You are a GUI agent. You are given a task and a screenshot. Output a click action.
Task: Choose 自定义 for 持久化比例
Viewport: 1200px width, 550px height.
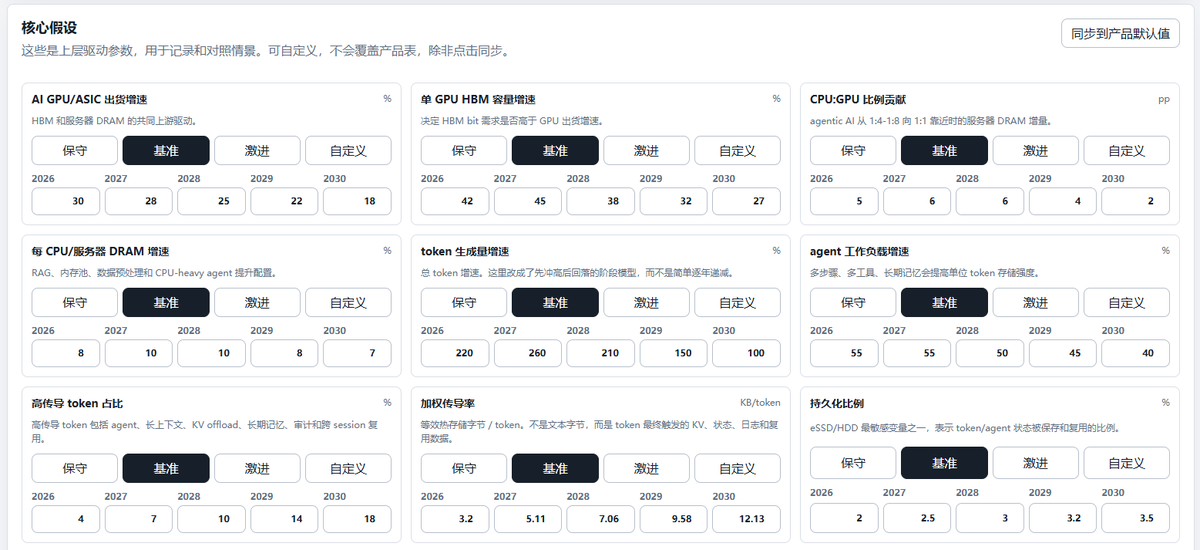[1126, 463]
